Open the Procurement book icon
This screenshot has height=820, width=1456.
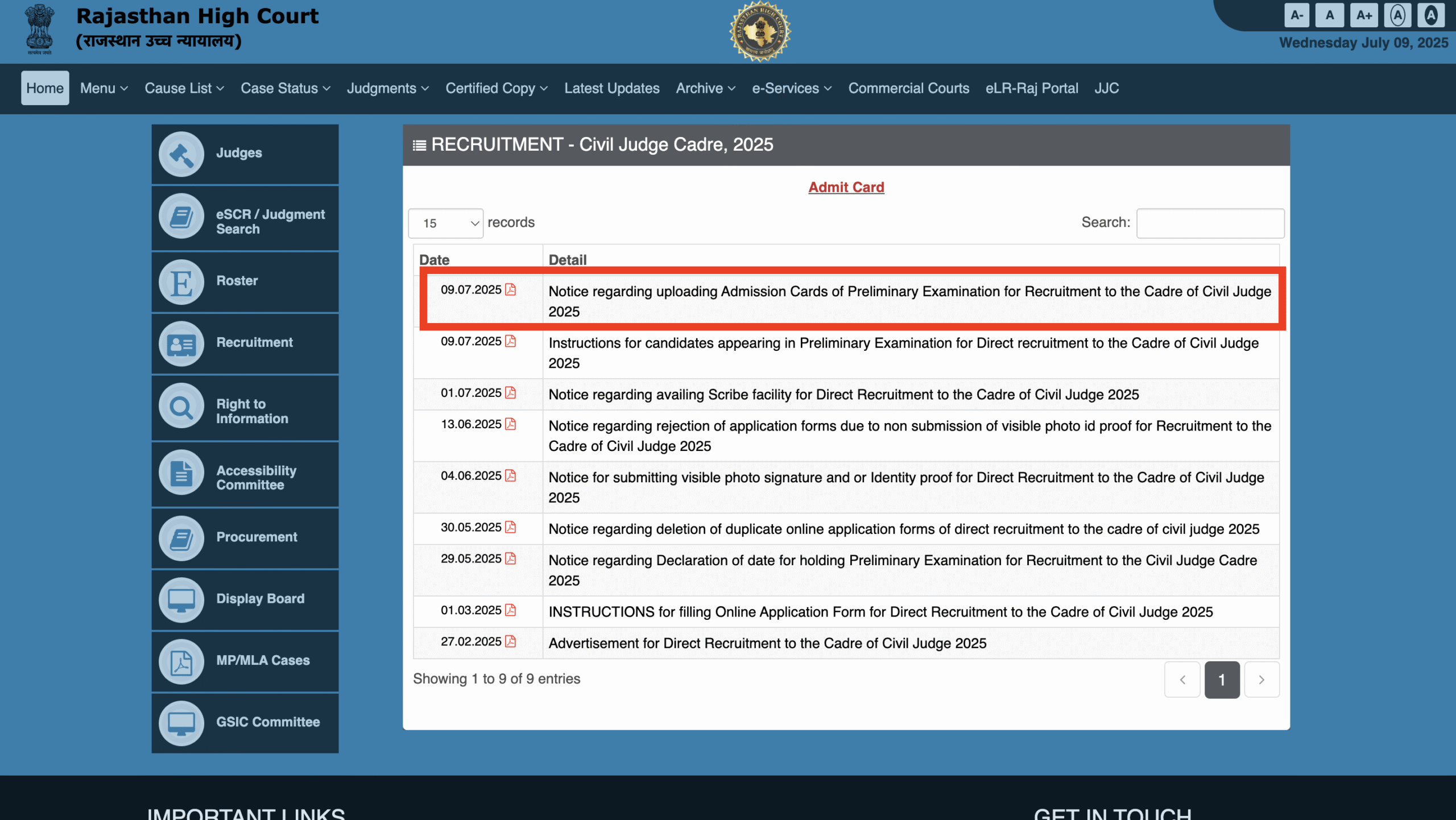181,539
